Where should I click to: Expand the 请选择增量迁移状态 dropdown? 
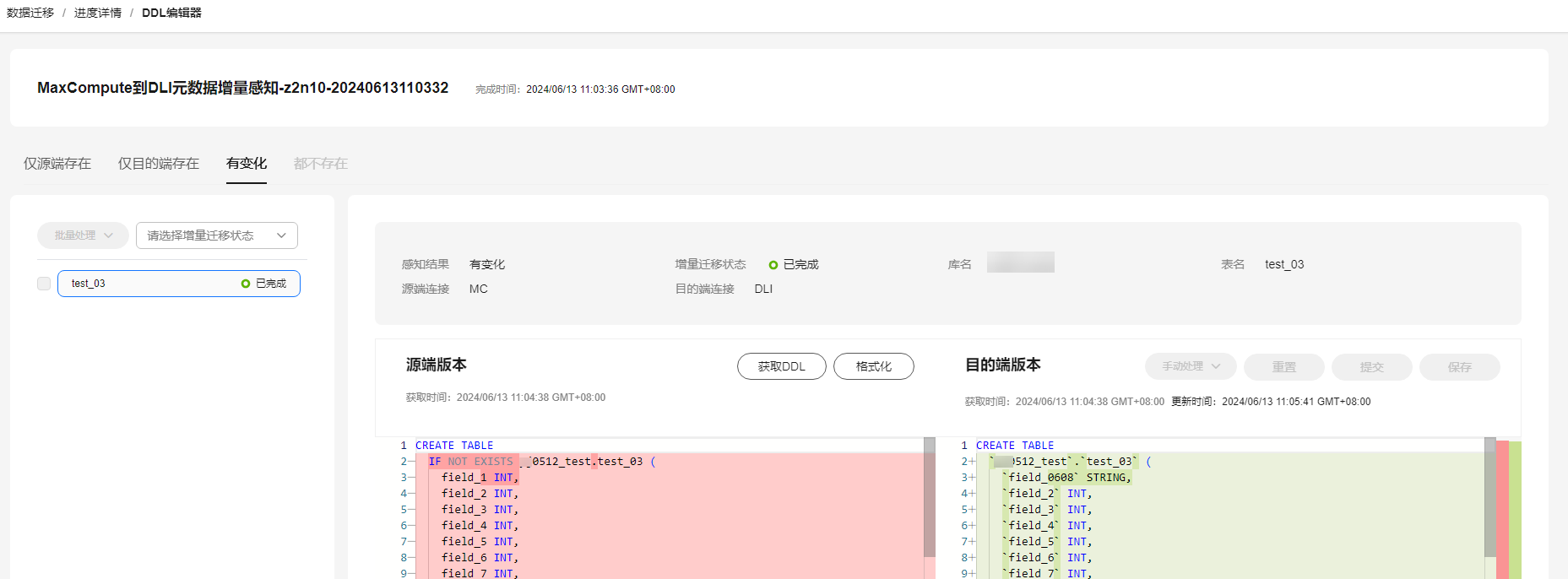point(217,235)
